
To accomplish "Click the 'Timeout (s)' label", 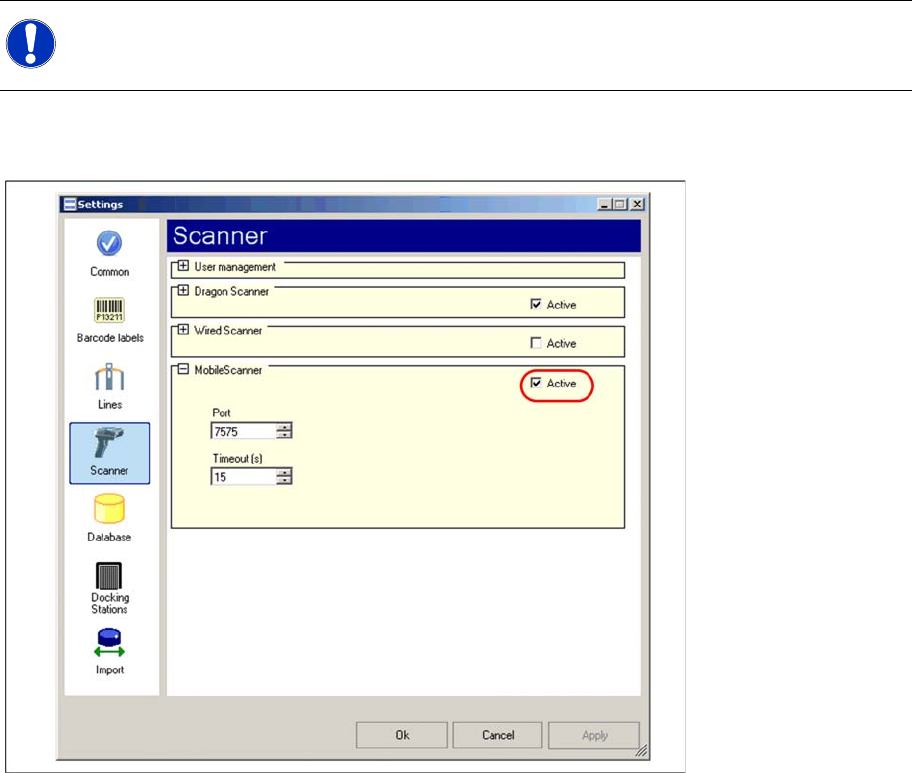I will (x=237, y=458).
